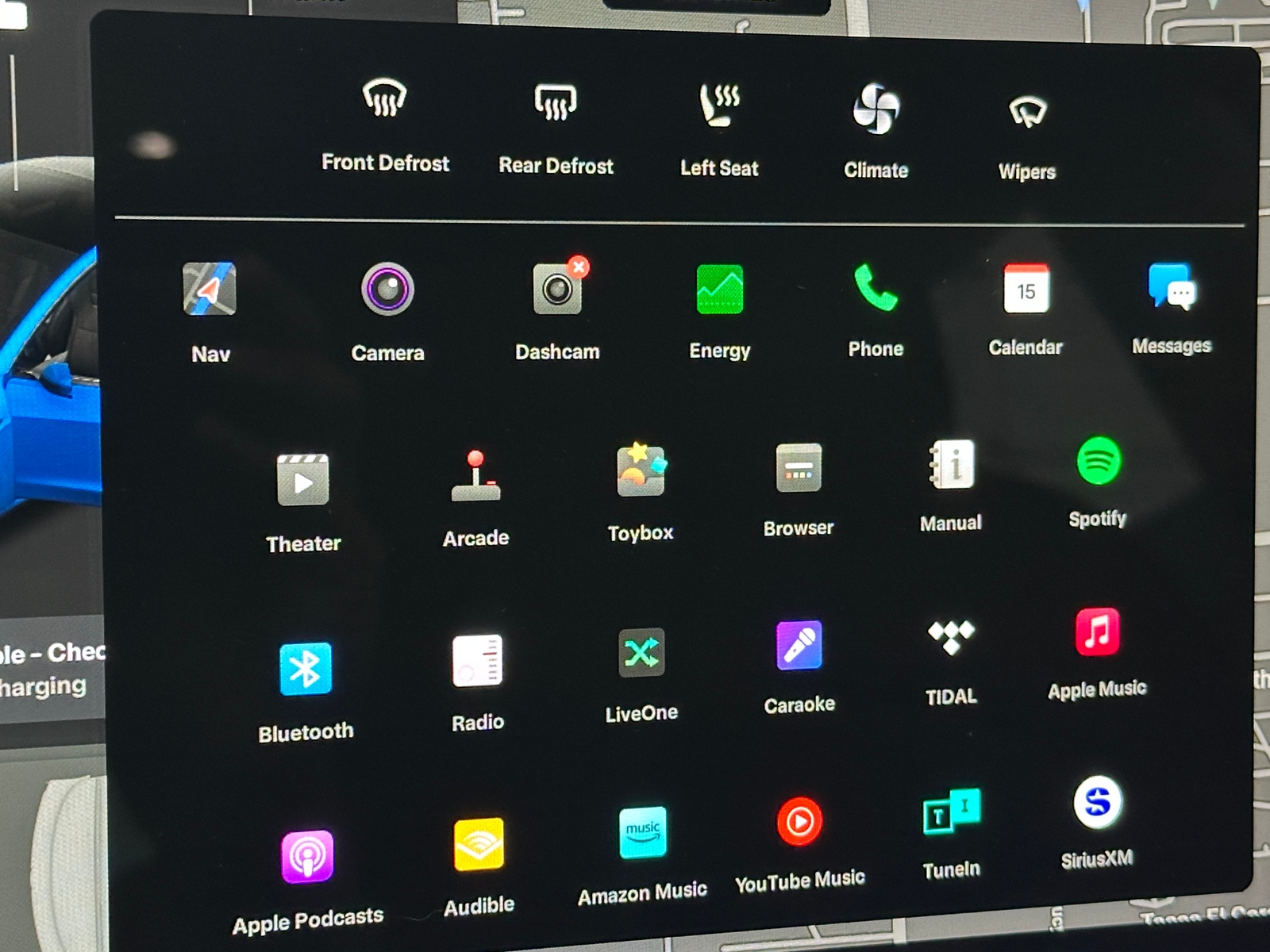Launch the Arcade joystick app
This screenshot has height=952, width=1270.
click(475, 476)
